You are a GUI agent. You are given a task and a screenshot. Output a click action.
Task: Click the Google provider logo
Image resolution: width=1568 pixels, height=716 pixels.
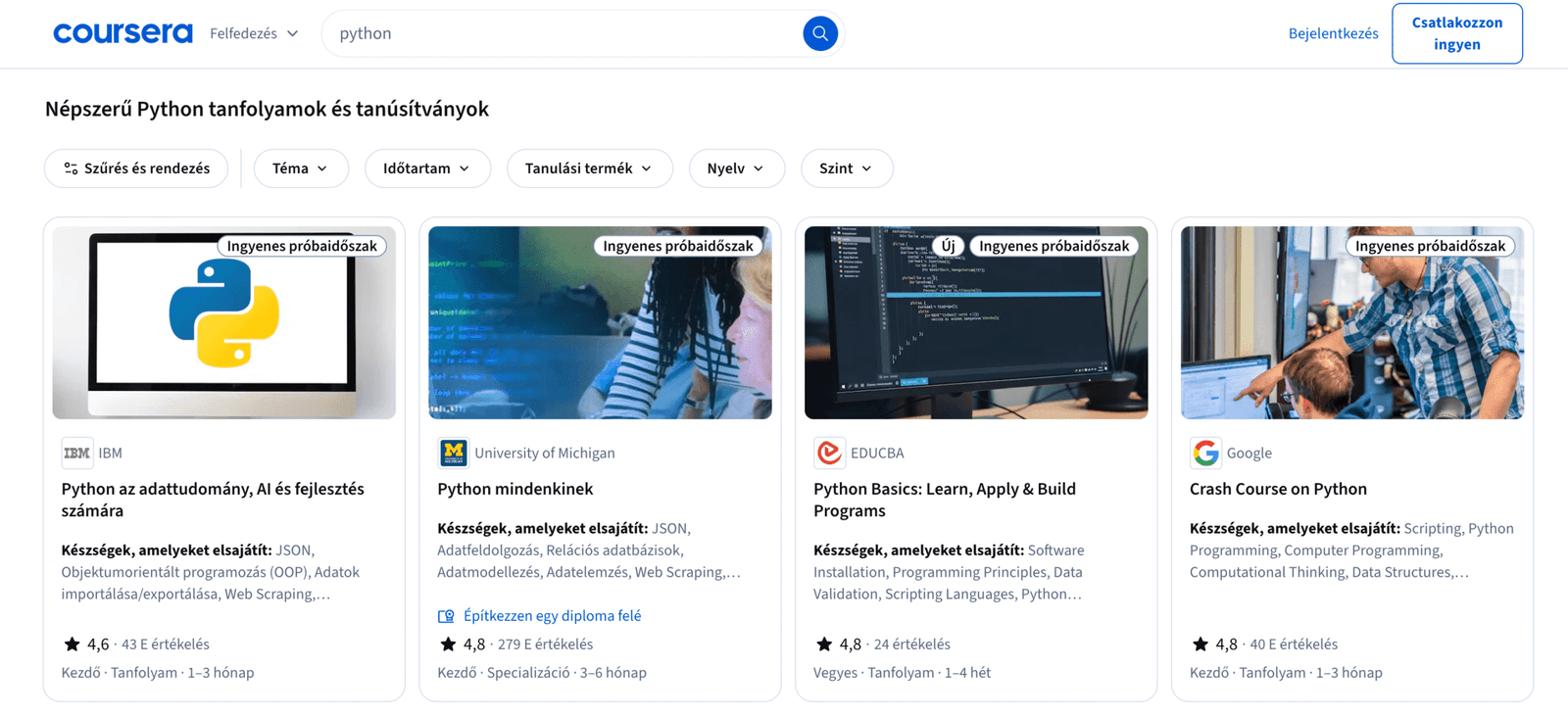(x=1205, y=453)
